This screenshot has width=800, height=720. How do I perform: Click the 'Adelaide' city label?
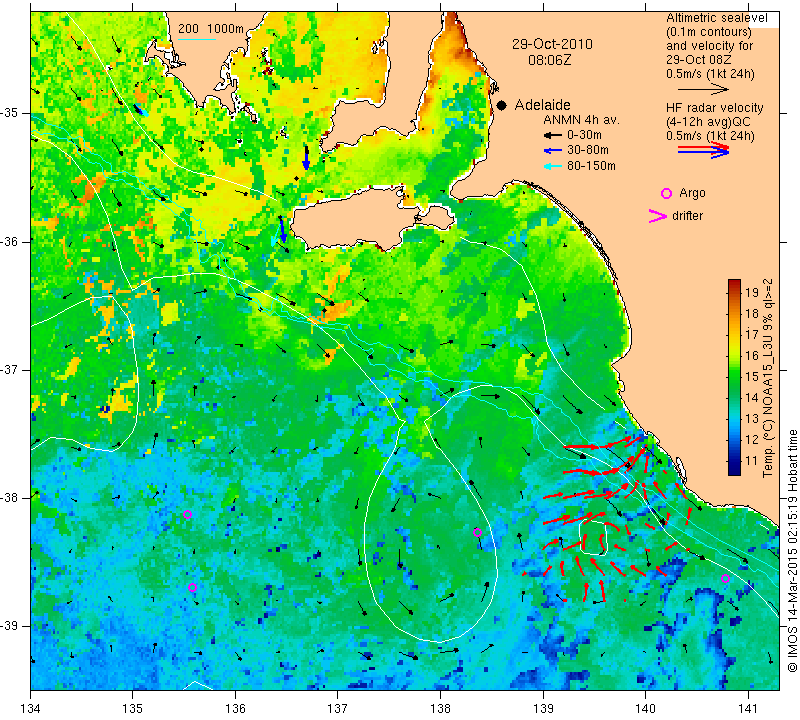542,105
